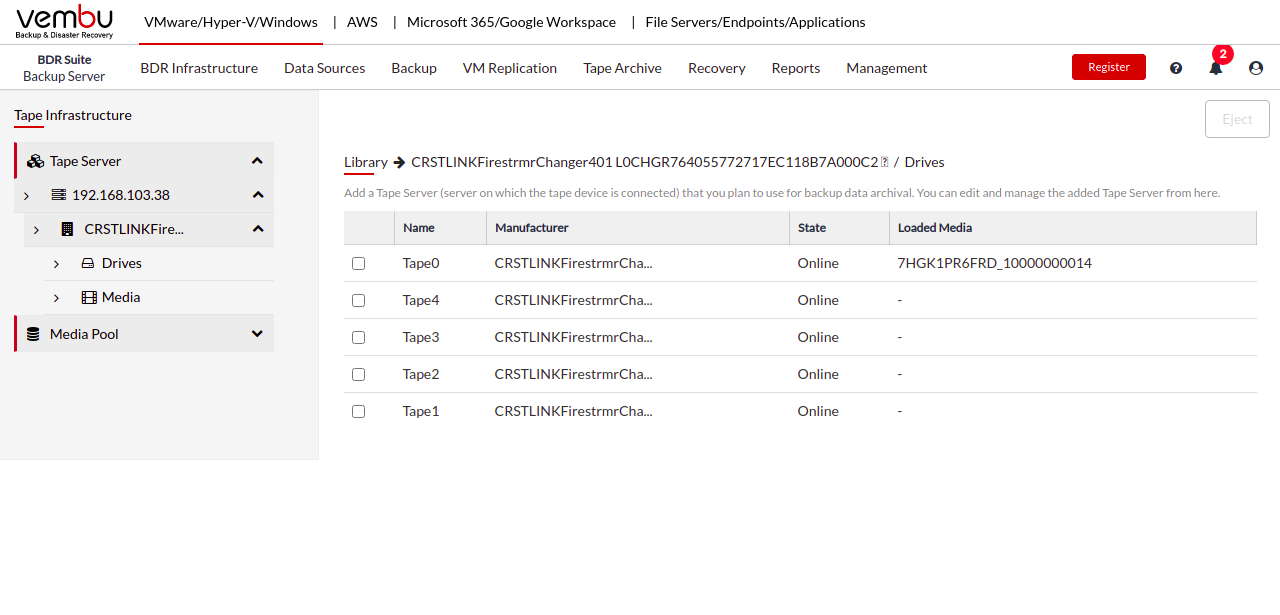
Task: Select the 192.168.103.38 server node
Action: (121, 195)
